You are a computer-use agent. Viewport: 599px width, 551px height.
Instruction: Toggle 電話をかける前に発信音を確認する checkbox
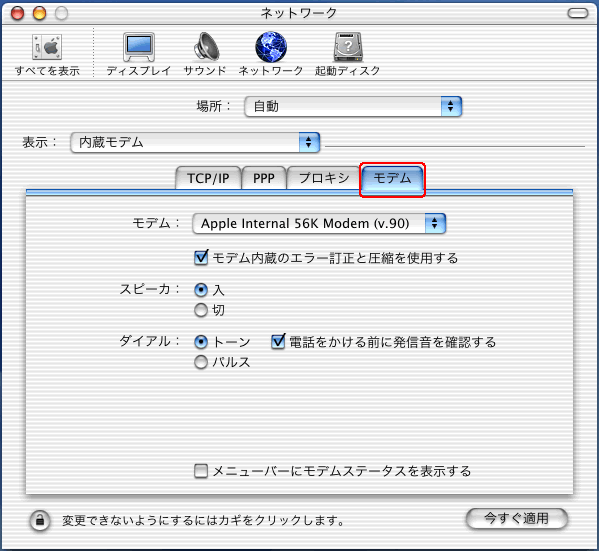coord(278,342)
